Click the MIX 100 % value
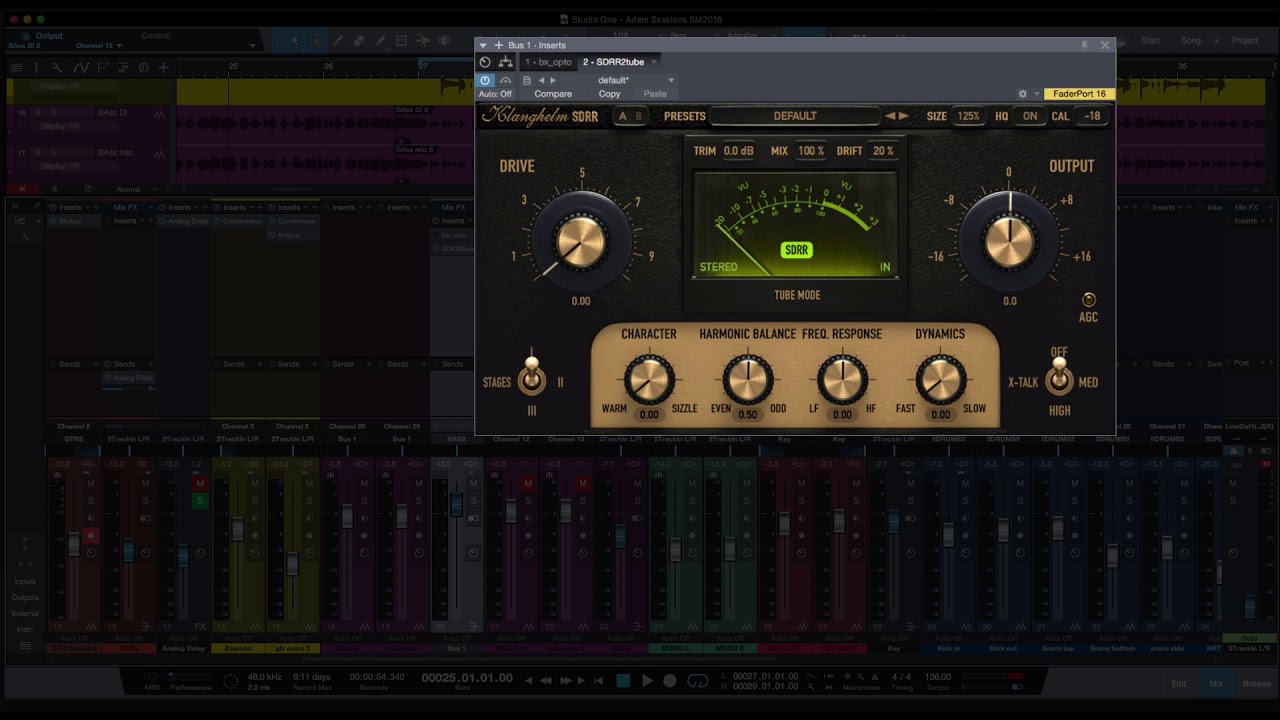Viewport: 1280px width, 720px height. pyautogui.click(x=811, y=151)
